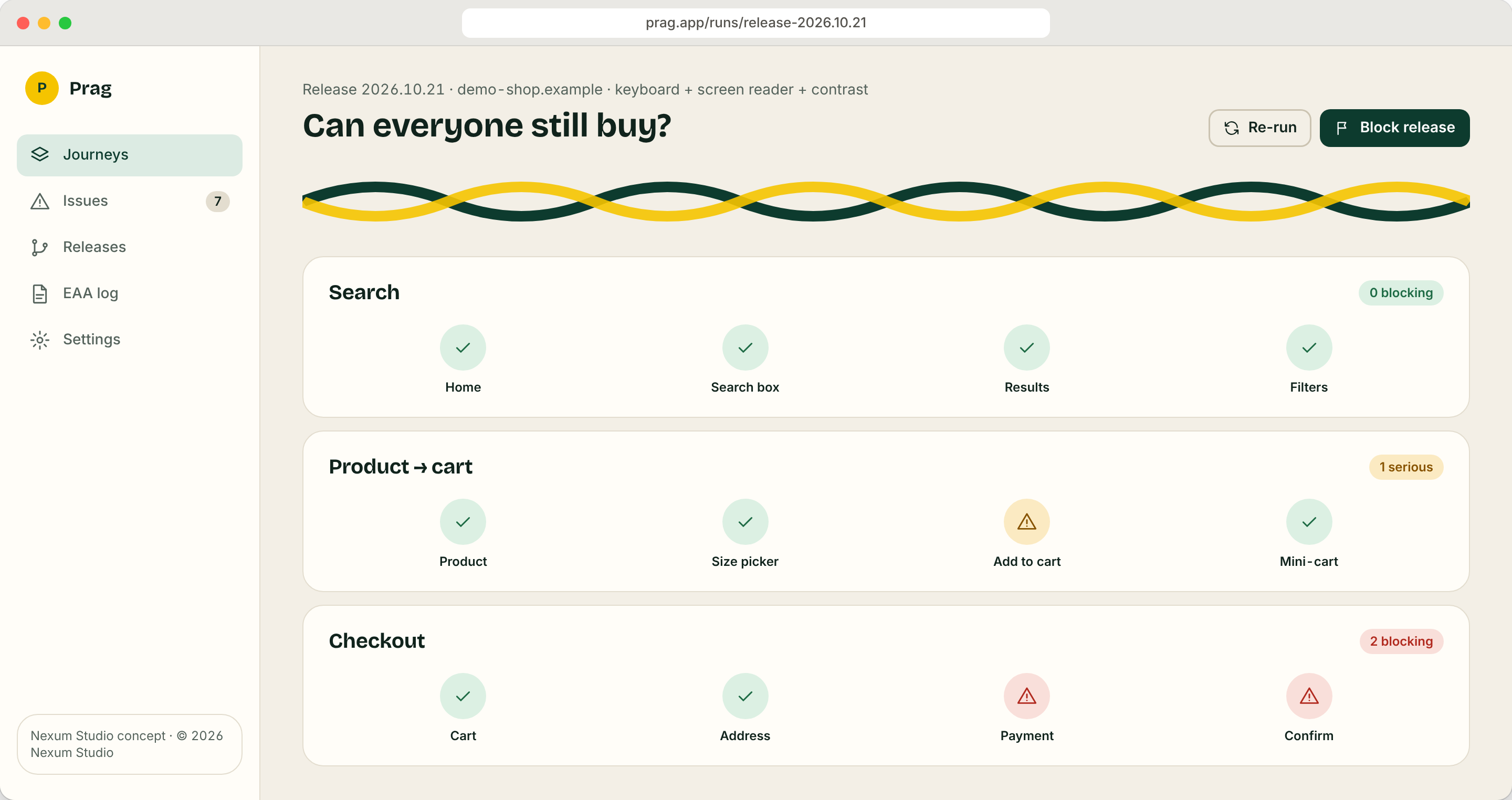Open the EAA log page
Screen dimensions: 1512x800
pyautogui.click(x=129, y=293)
